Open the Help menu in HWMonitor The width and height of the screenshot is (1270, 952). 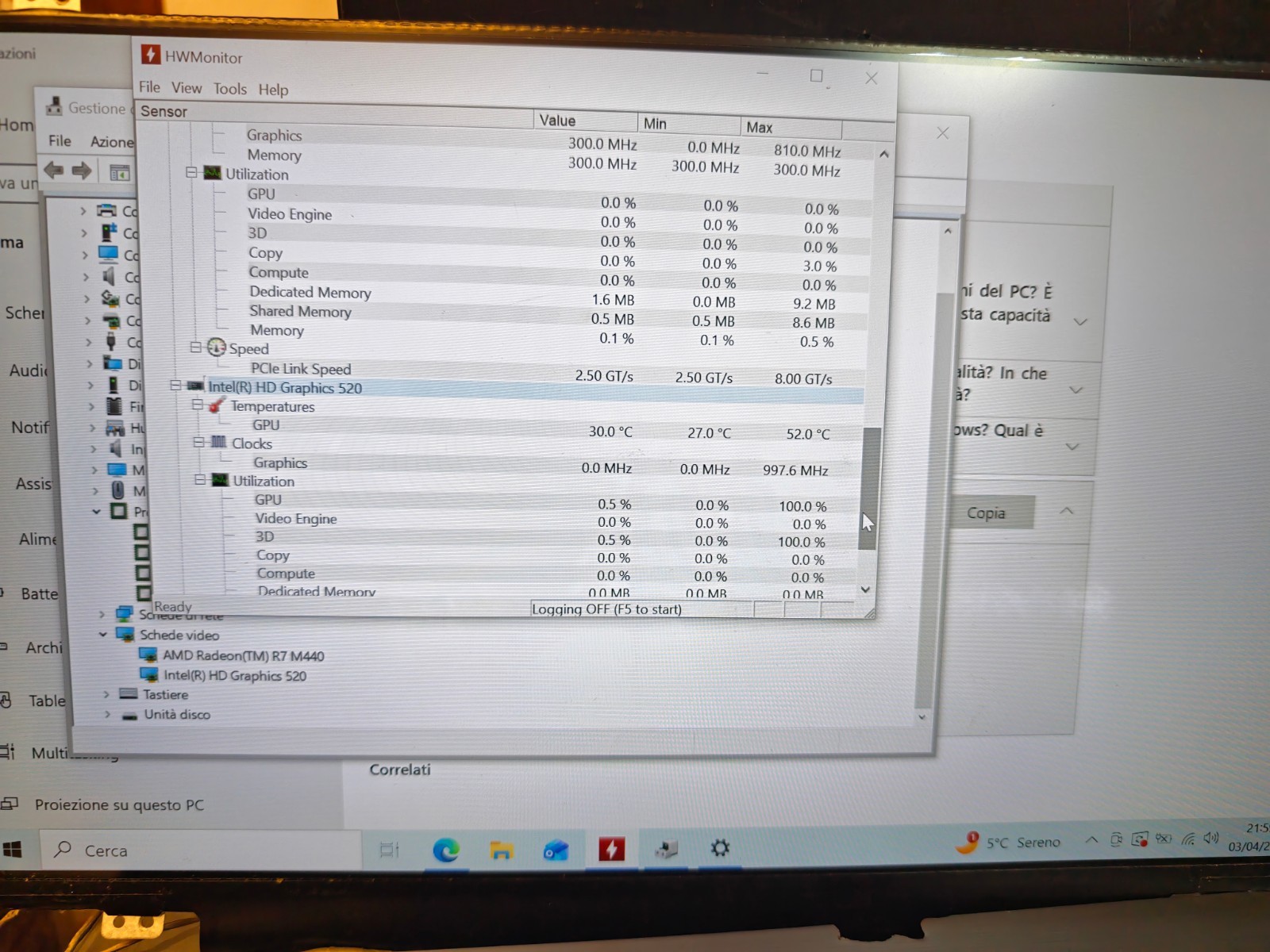[x=273, y=90]
